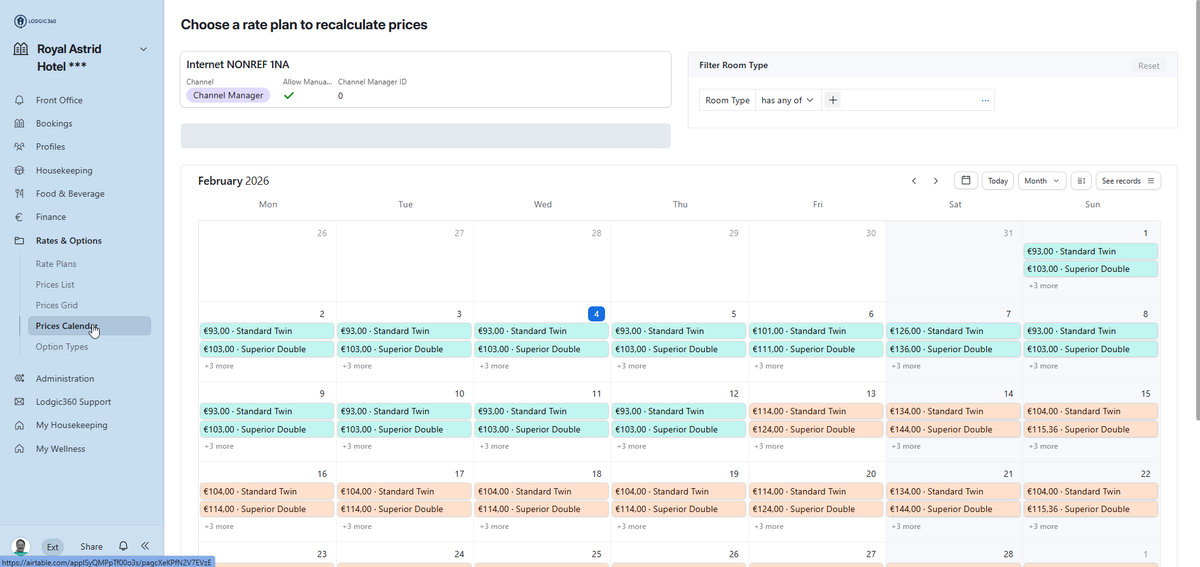1200x567 pixels.
Task: Click the Room Type filter value field
Action: tap(909, 100)
